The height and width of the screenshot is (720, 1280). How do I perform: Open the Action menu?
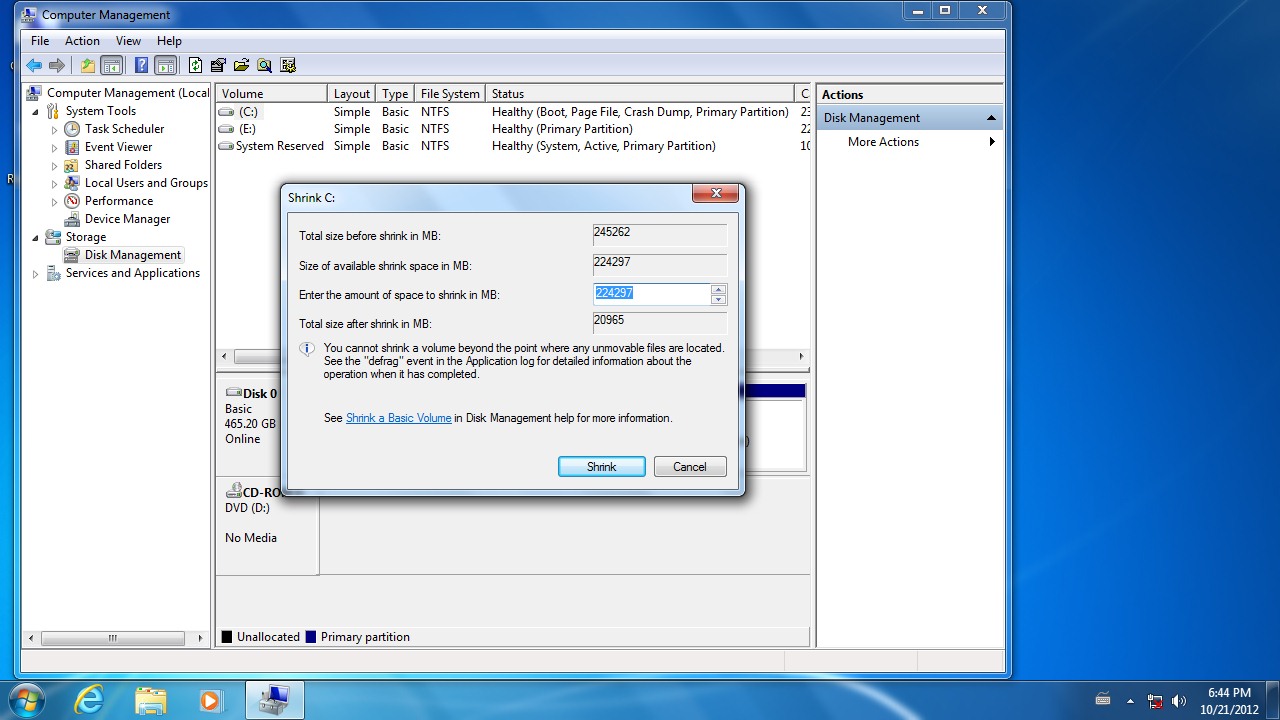point(82,41)
